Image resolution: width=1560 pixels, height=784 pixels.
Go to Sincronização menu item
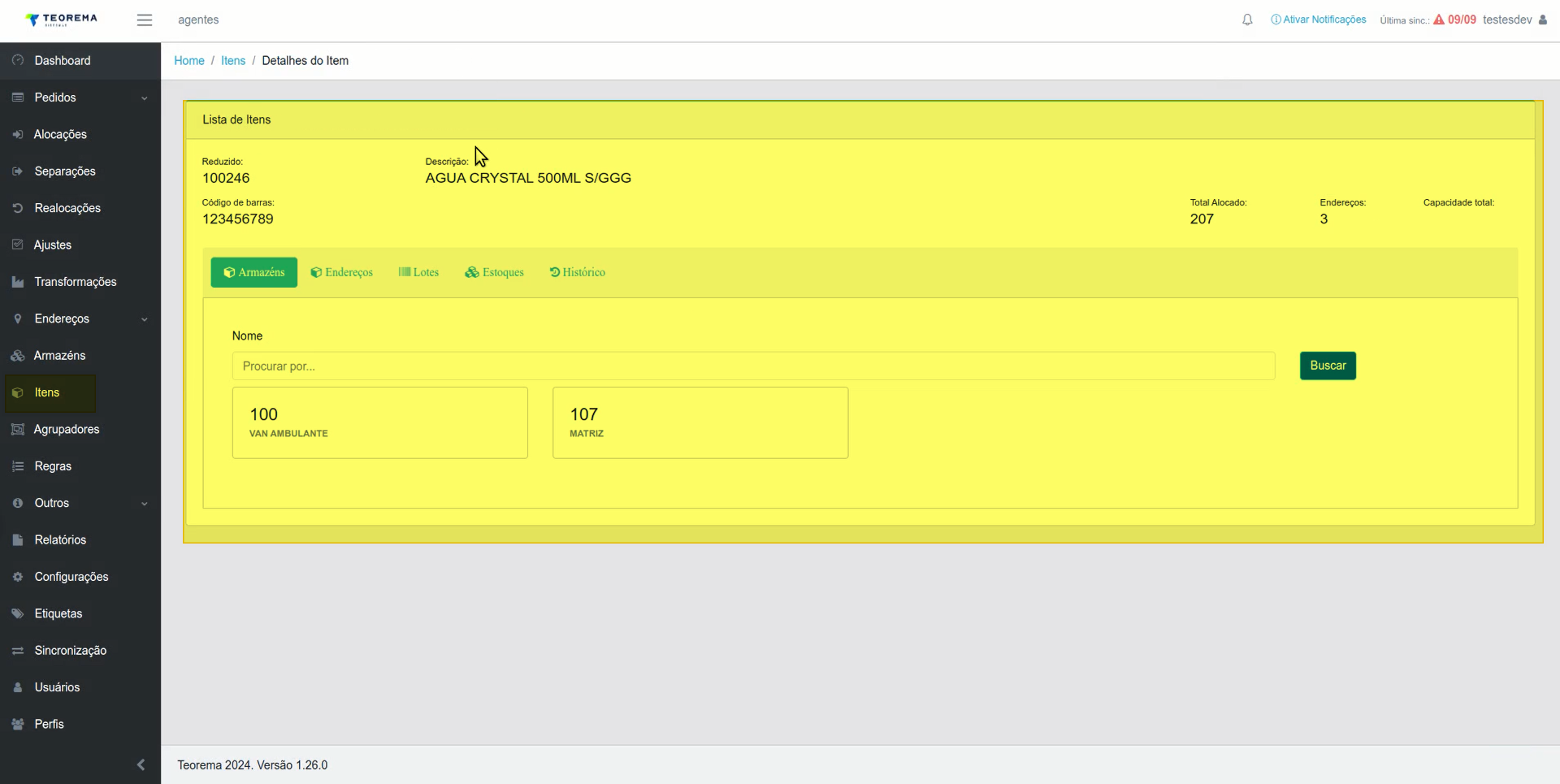coord(80,651)
